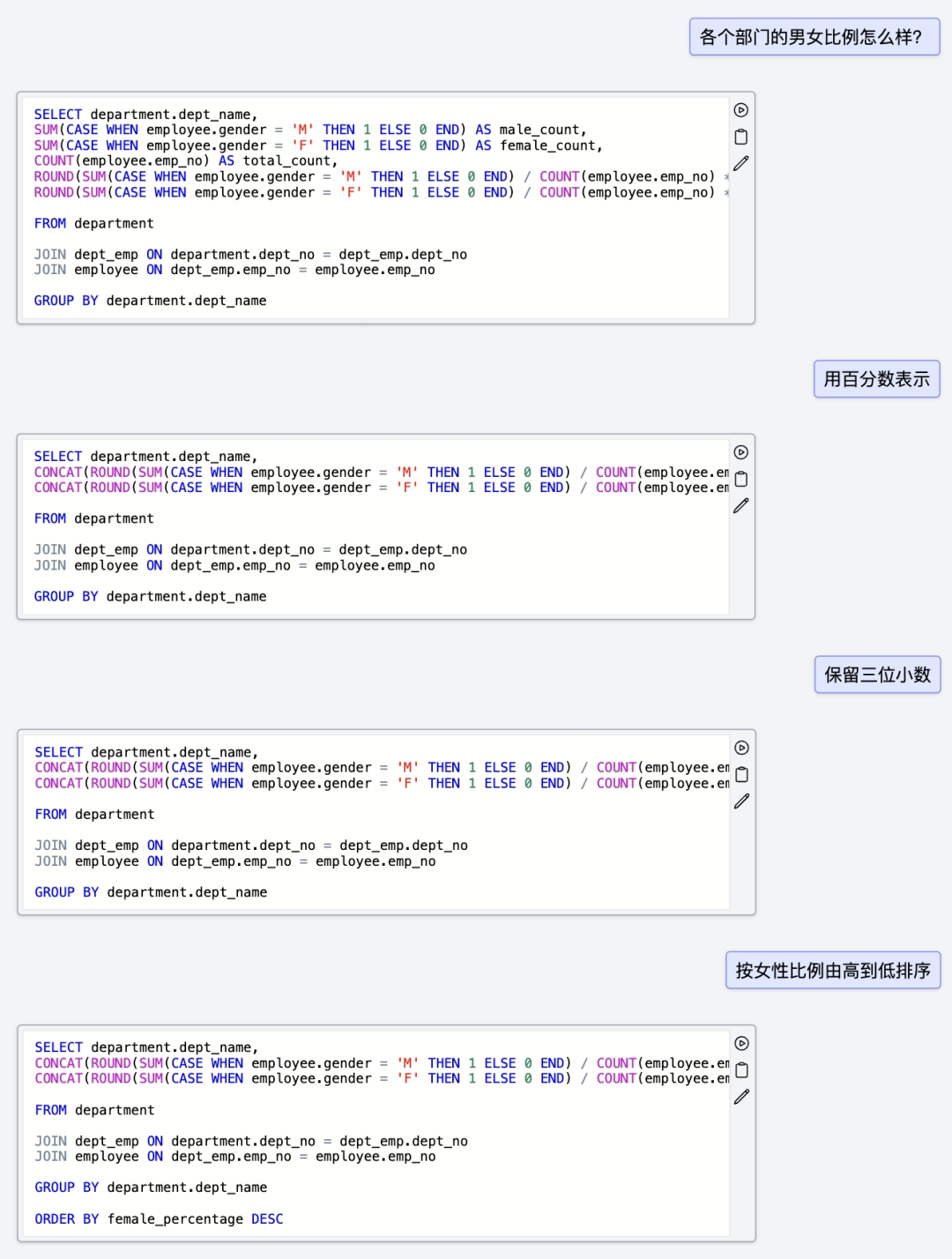Click GROUP BY line in the last query
This screenshot has width=952, height=1259.
pos(151,1187)
